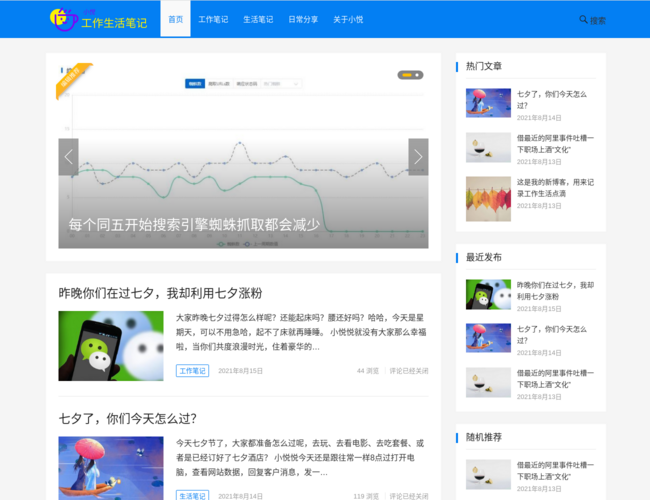Click the 44 浏览 view count
The width and height of the screenshot is (650, 500).
[368, 371]
